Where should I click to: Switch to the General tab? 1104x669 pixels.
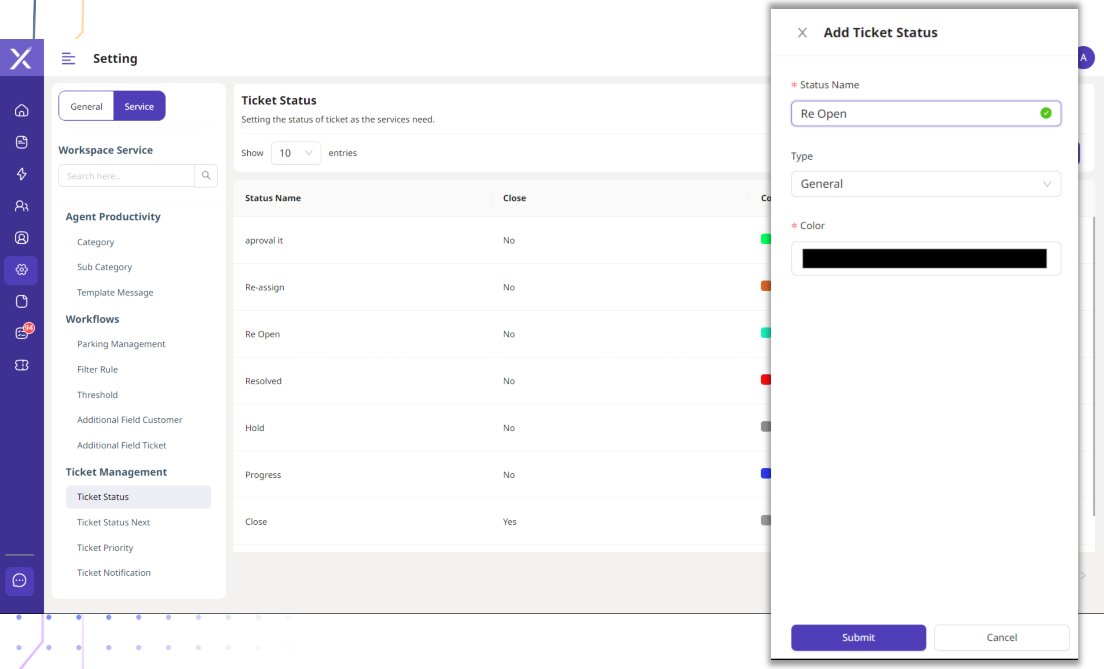[86, 107]
